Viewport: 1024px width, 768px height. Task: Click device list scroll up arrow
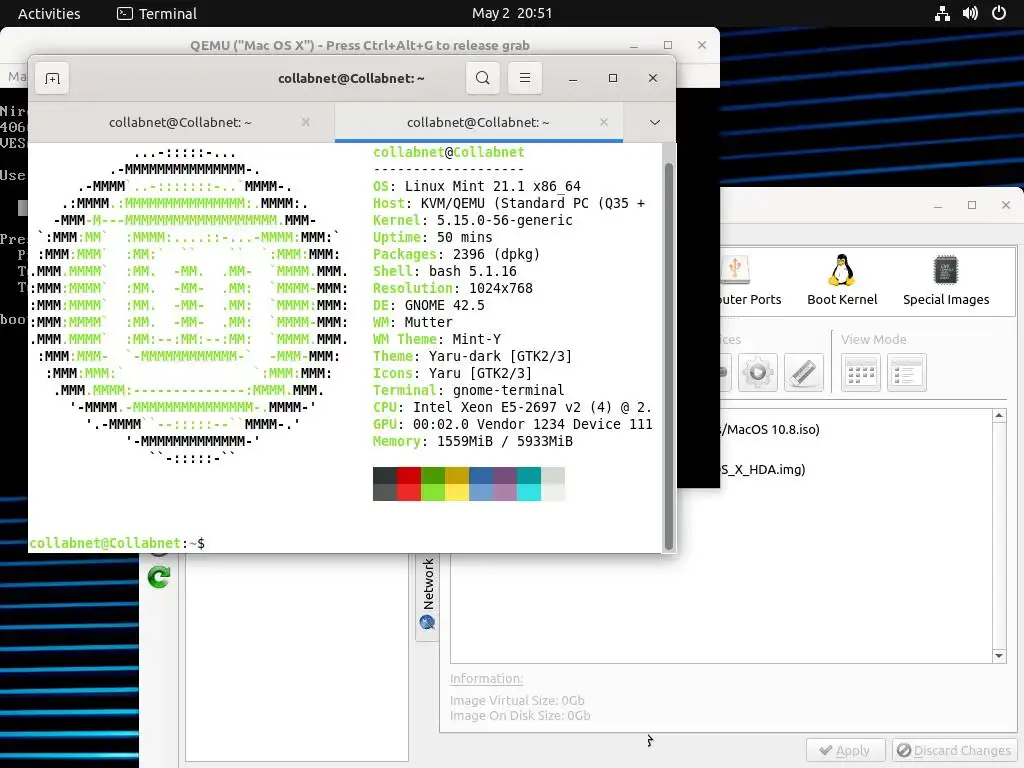999,415
